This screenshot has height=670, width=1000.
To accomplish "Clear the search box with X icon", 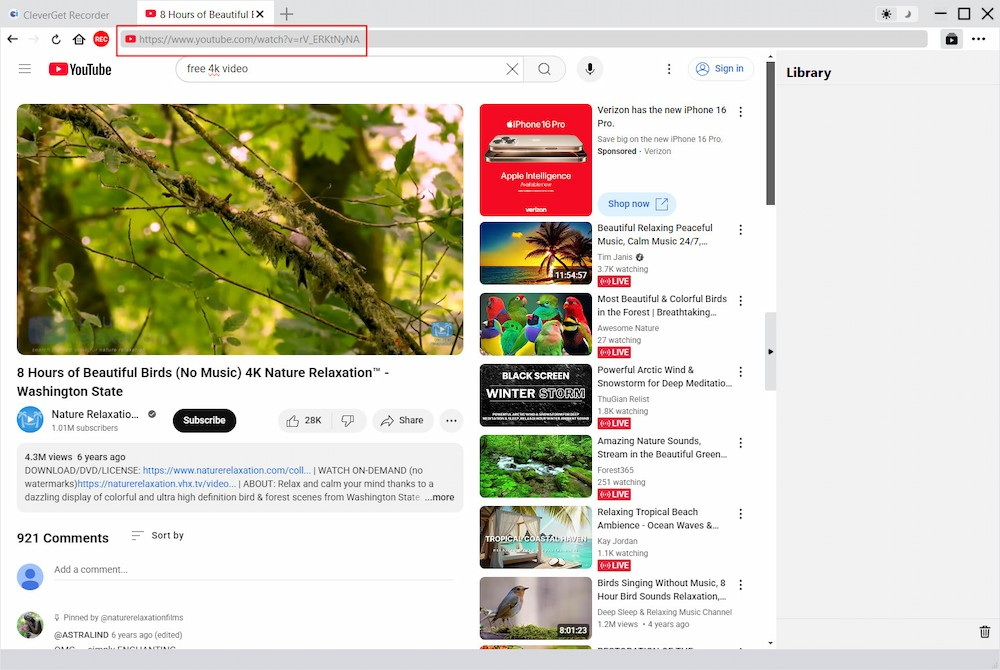I will point(512,69).
